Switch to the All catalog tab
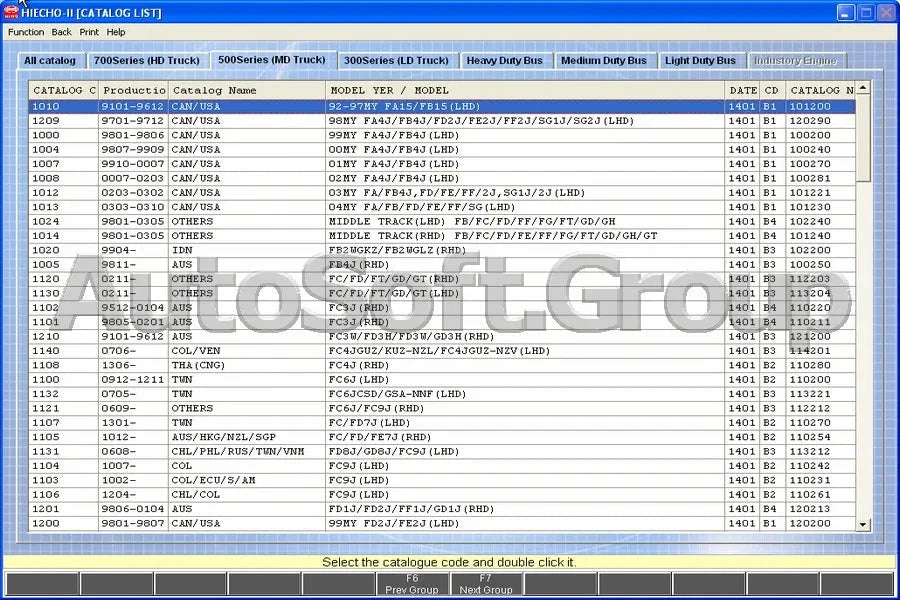Image resolution: width=900 pixels, height=600 pixels. coord(51,60)
